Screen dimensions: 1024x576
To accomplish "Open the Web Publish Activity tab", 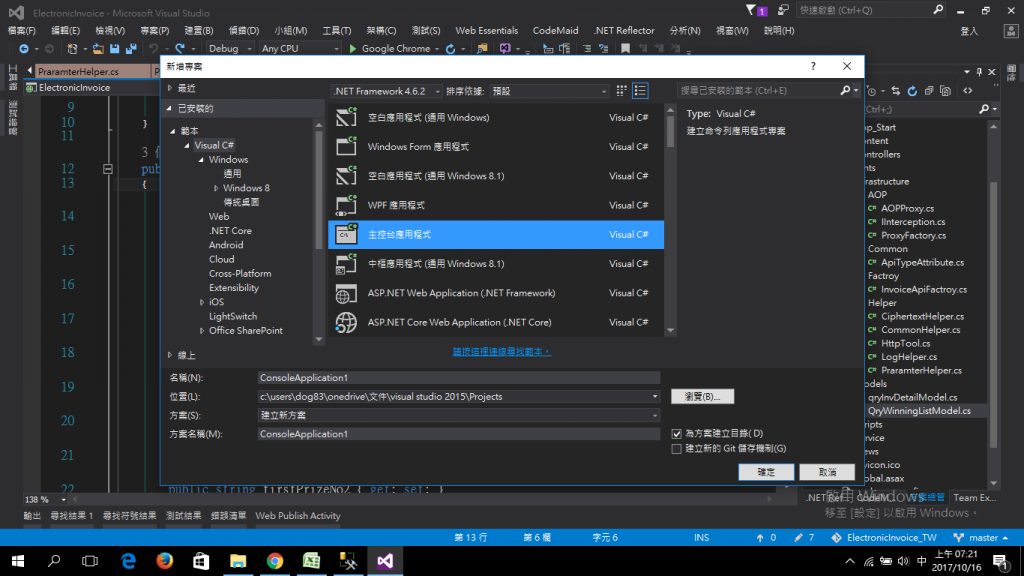I will (x=298, y=516).
